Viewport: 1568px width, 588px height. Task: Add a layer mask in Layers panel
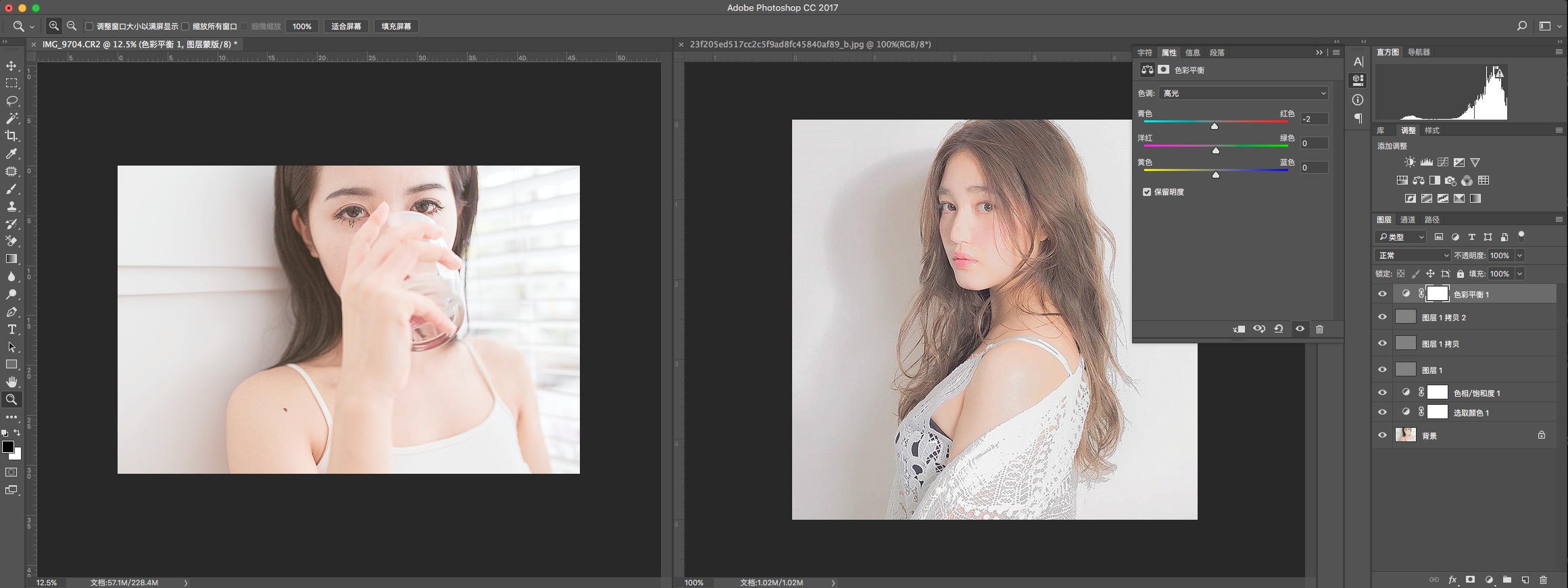click(x=1470, y=580)
